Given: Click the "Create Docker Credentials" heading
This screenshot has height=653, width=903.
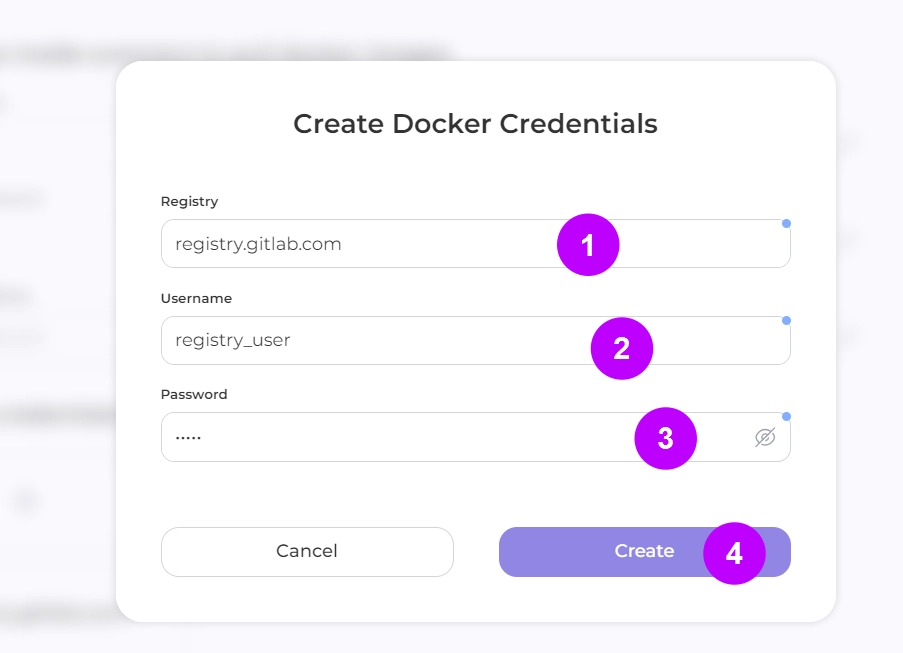Looking at the screenshot, I should click(475, 124).
